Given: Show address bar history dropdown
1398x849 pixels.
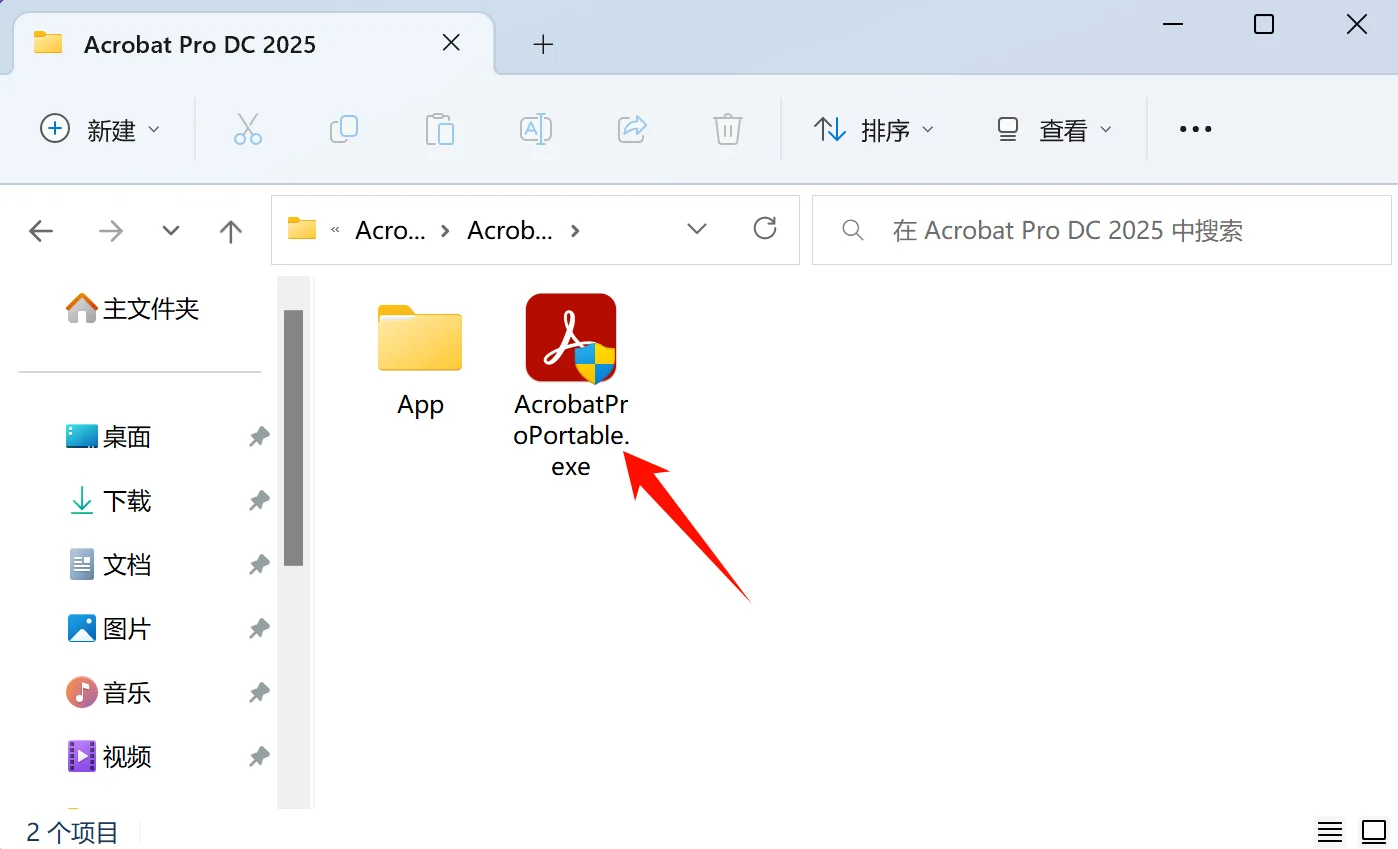Looking at the screenshot, I should [697, 229].
